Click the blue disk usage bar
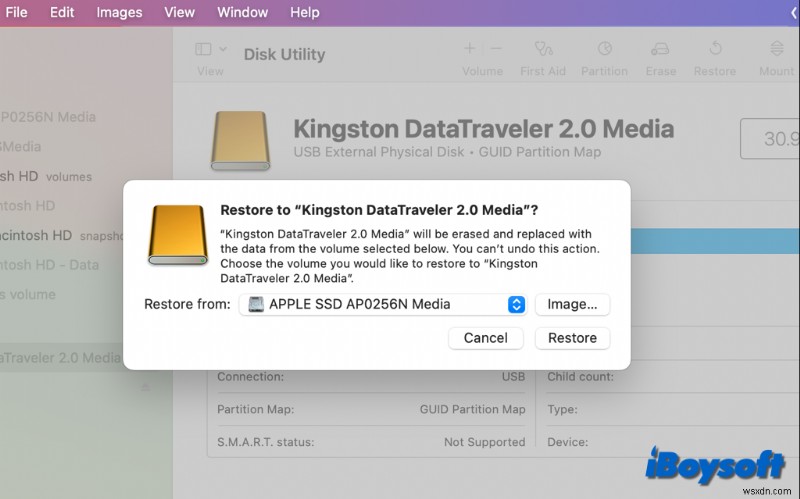 (x=715, y=241)
